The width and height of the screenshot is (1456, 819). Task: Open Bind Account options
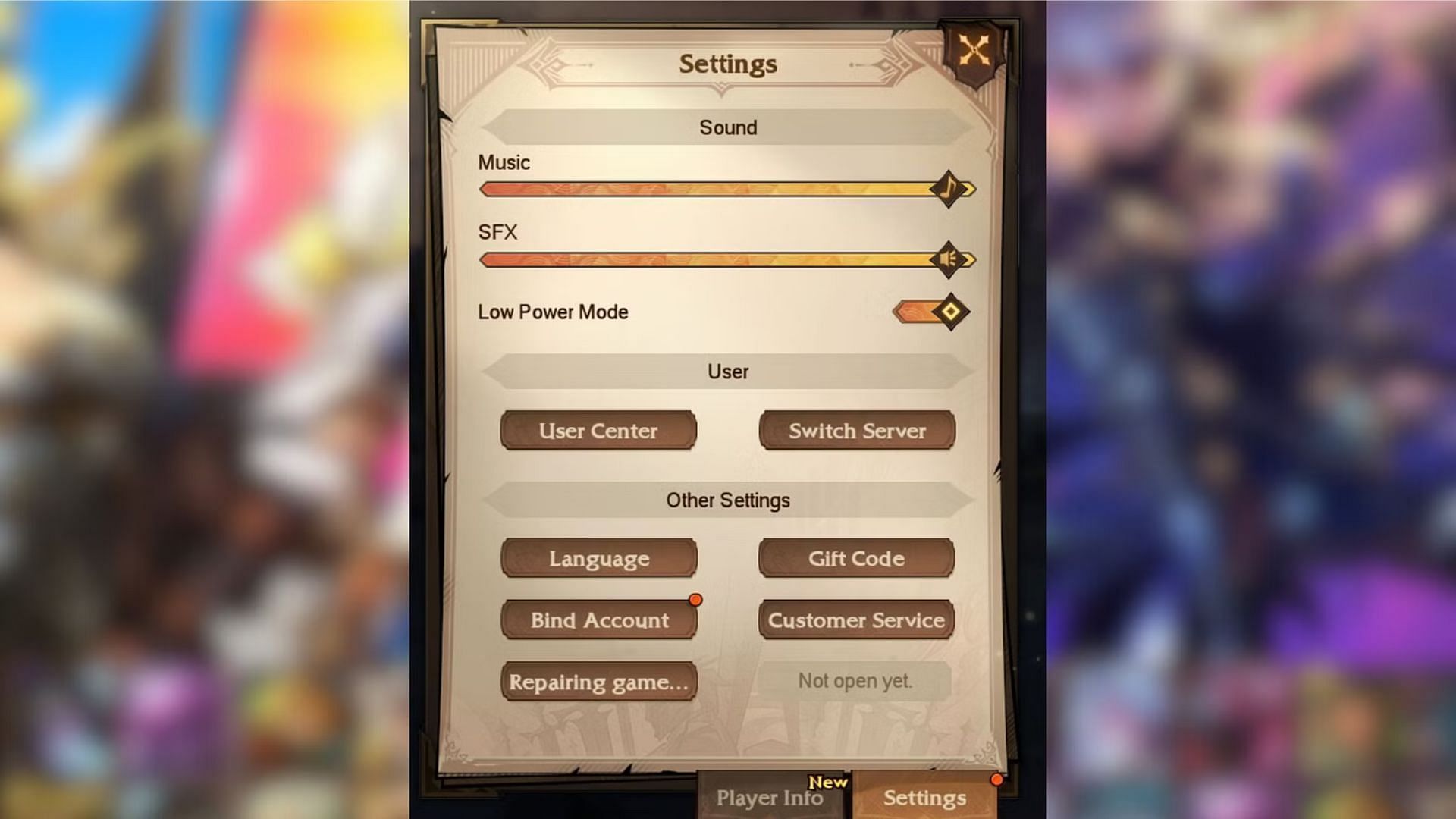[600, 620]
